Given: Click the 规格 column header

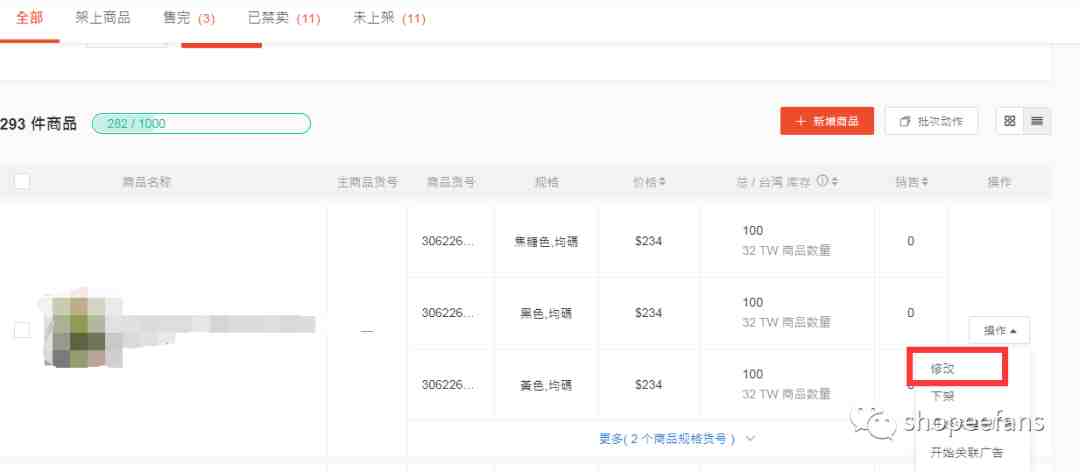Looking at the screenshot, I should 547,183.
